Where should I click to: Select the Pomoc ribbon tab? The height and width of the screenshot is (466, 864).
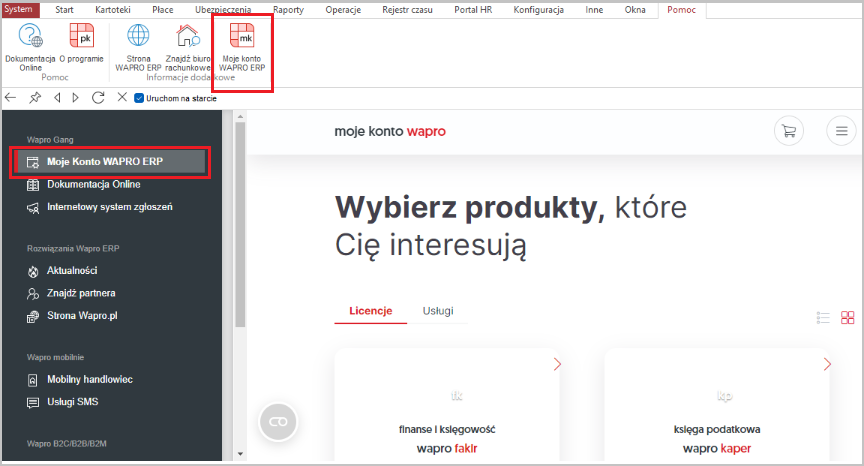pos(682,10)
